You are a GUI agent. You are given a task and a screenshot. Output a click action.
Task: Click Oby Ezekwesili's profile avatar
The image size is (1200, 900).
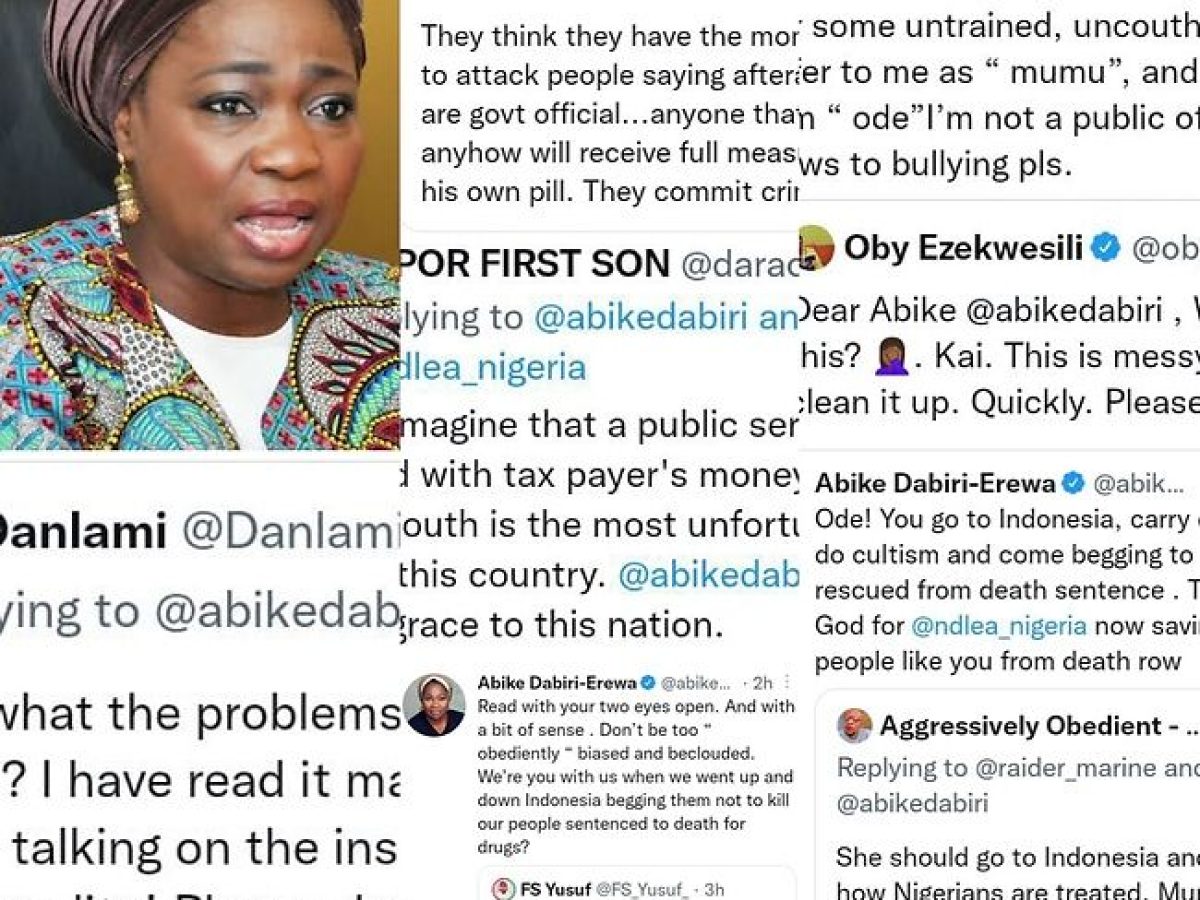tap(817, 247)
